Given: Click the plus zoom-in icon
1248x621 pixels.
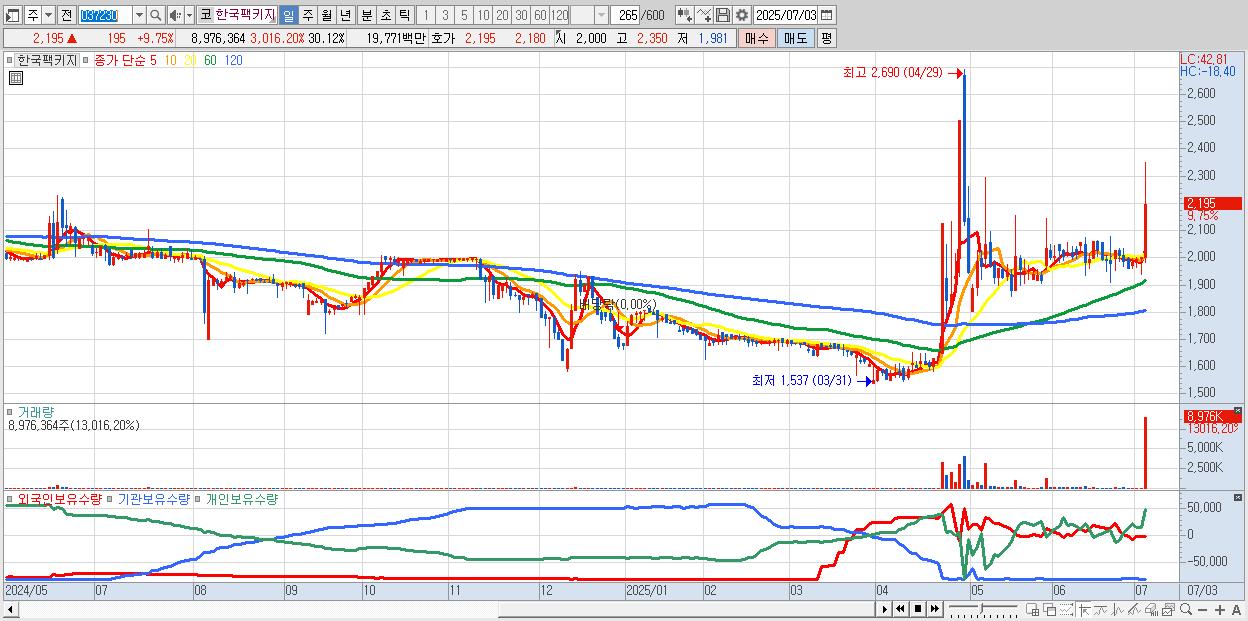Looking at the screenshot, I should [x=1219, y=609].
